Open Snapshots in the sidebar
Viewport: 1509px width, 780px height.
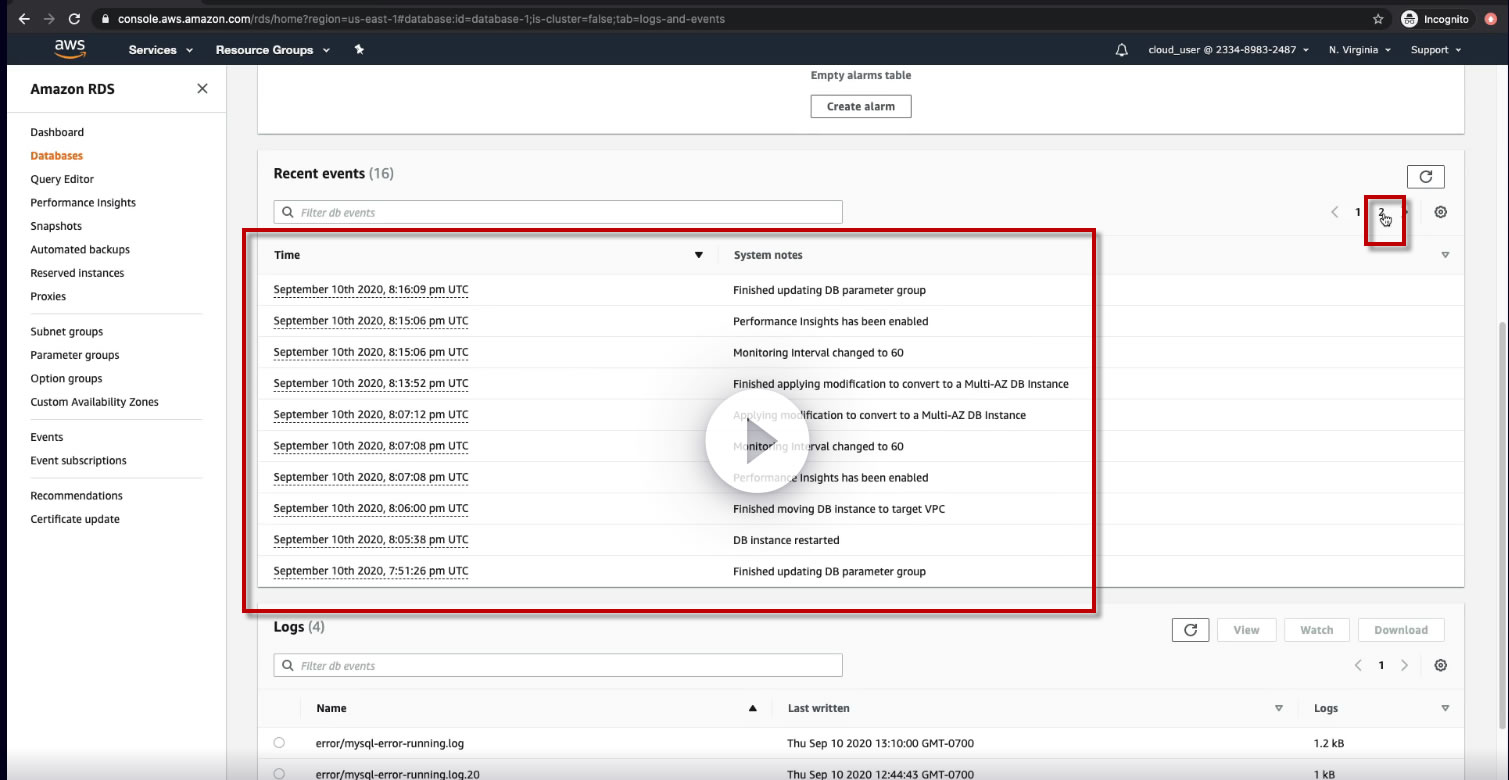[56, 226]
